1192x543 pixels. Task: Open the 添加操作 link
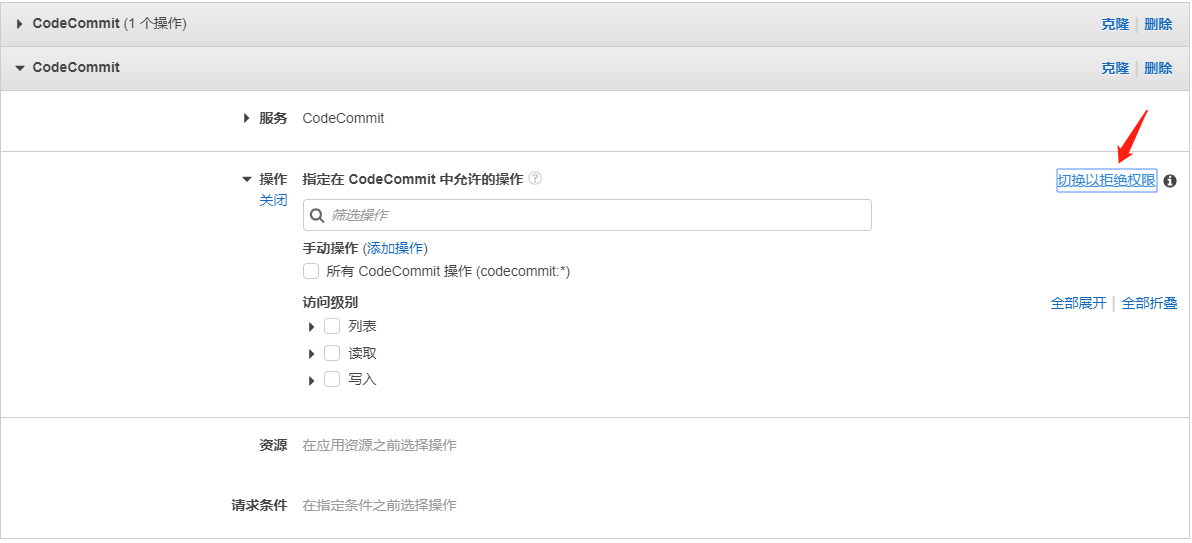click(395, 248)
